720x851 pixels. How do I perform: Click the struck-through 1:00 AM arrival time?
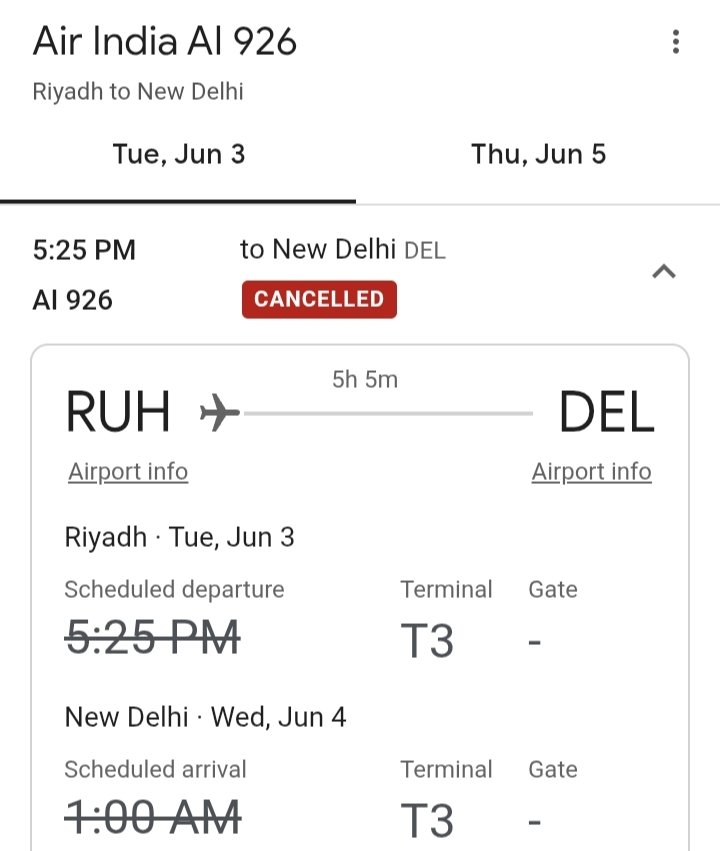152,817
